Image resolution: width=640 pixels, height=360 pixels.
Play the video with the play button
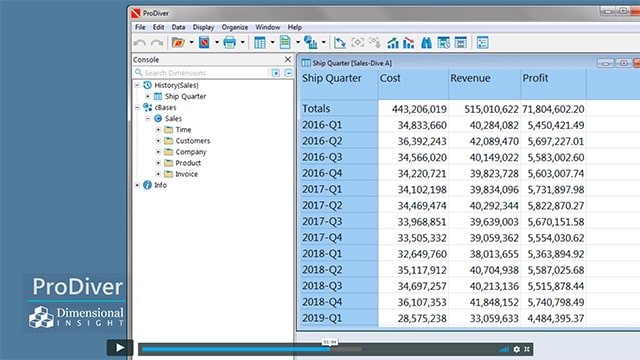click(x=120, y=347)
